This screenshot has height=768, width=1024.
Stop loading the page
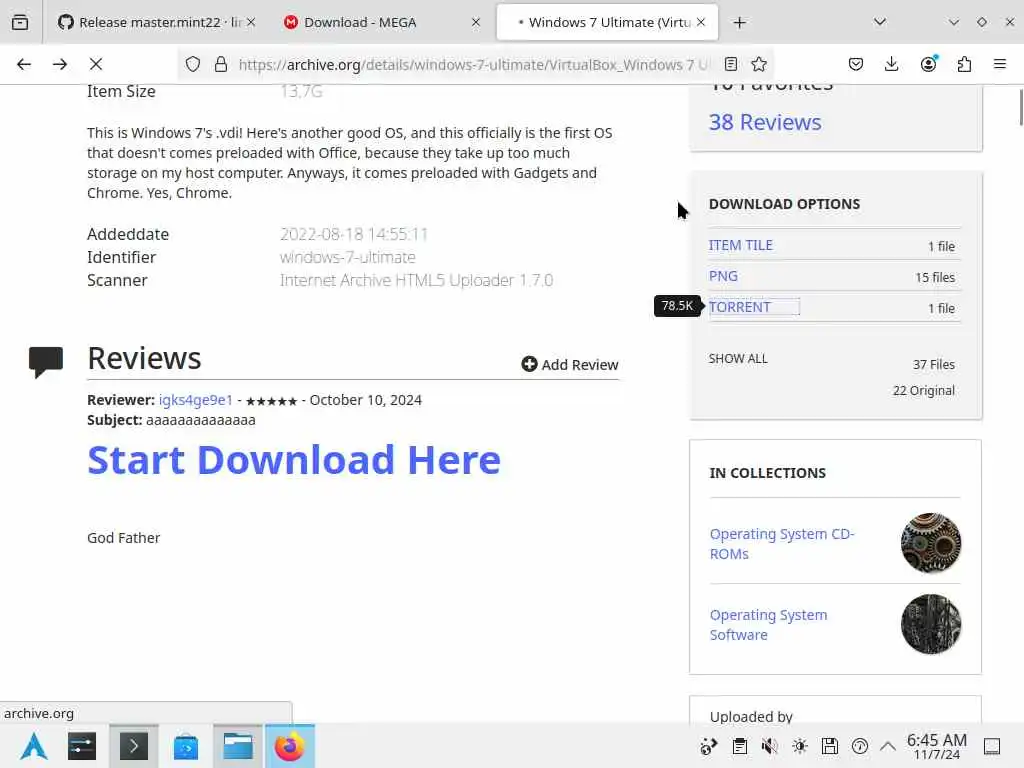tap(96, 64)
